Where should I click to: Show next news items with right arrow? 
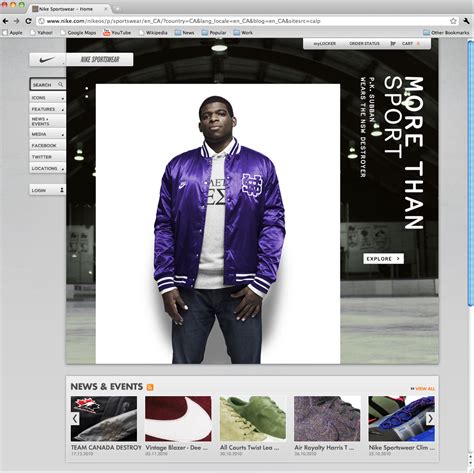[430, 418]
